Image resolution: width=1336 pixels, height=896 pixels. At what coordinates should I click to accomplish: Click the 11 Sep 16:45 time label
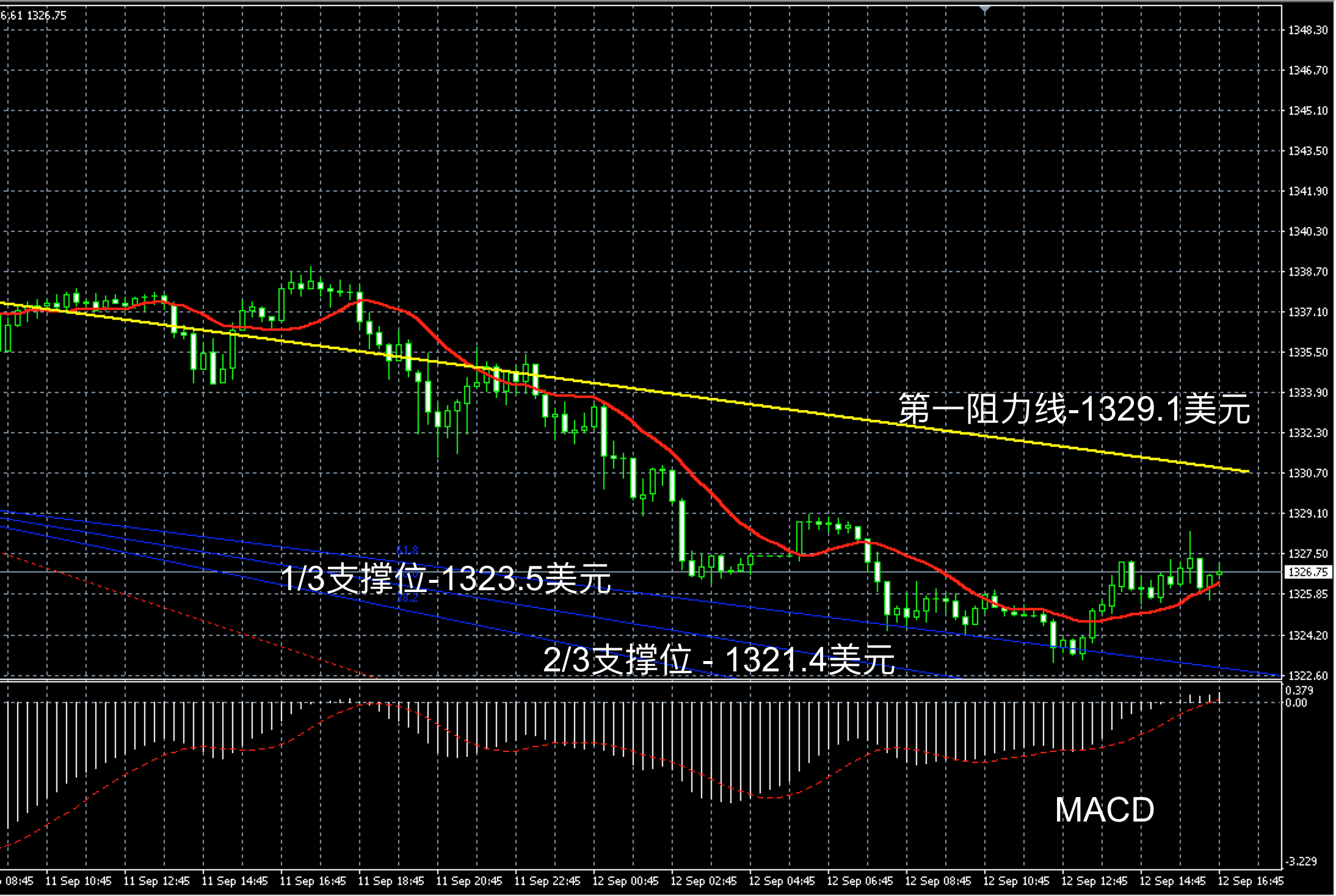point(313,881)
